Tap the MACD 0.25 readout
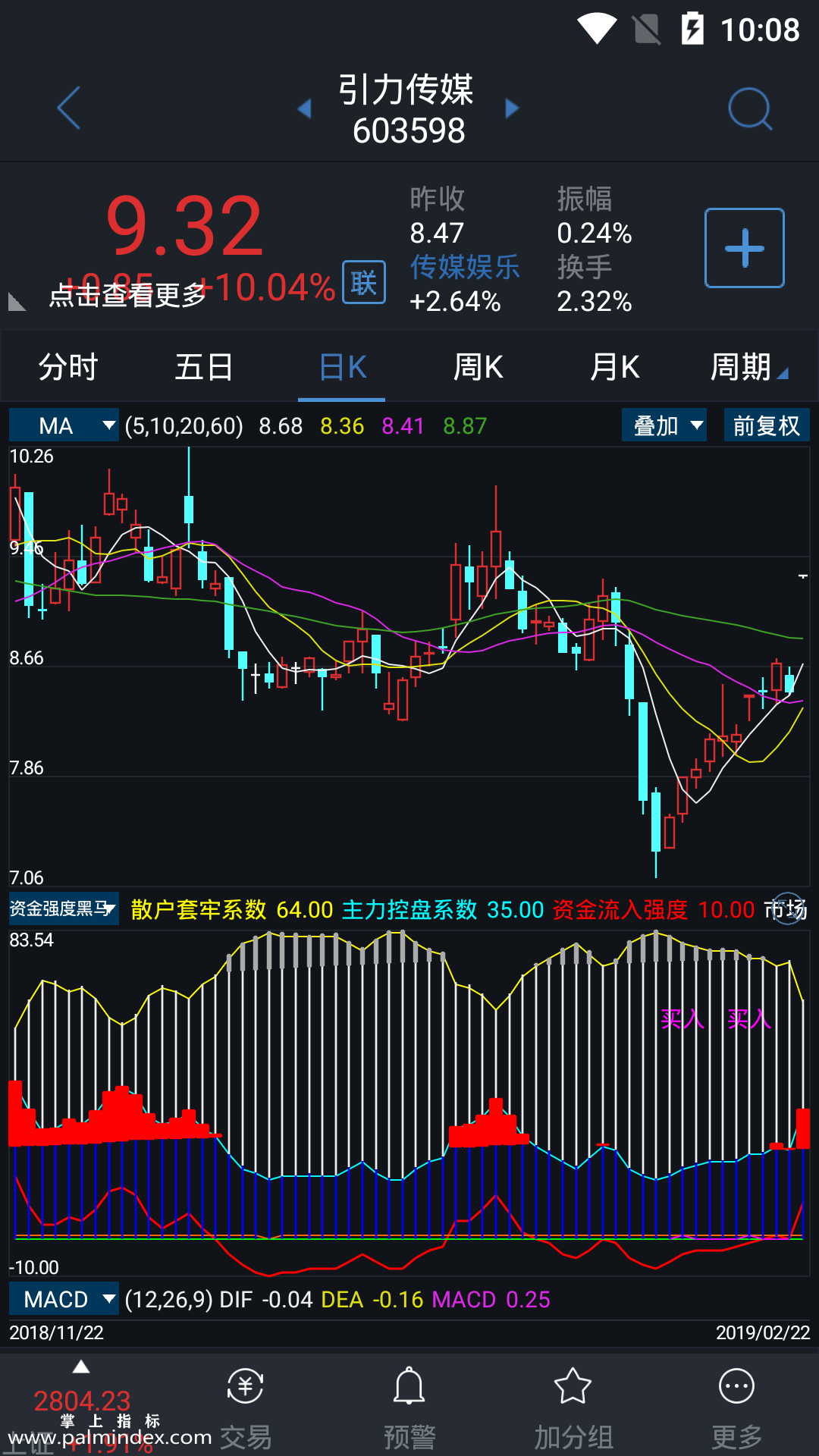Viewport: 819px width, 1456px height. 491,1299
